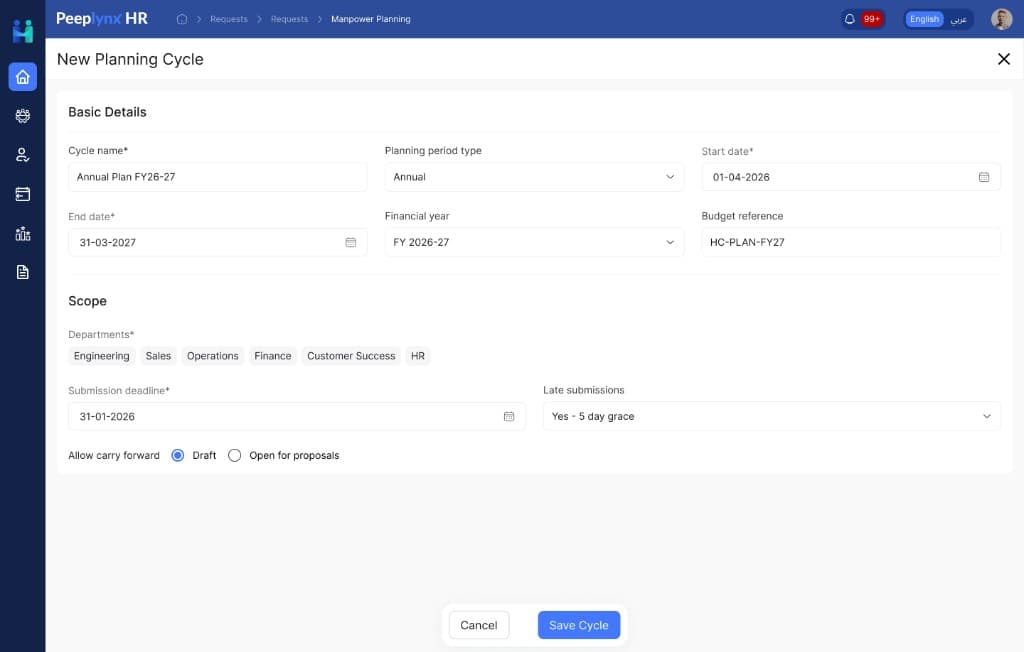Click the Allow carry forward label
1024x652 pixels.
(114, 455)
